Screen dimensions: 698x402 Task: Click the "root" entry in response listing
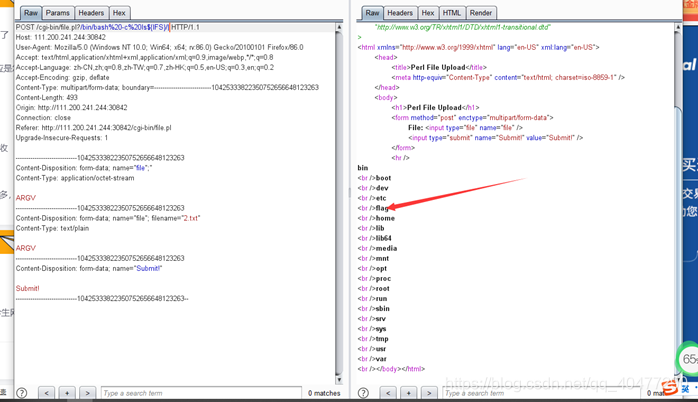382,288
